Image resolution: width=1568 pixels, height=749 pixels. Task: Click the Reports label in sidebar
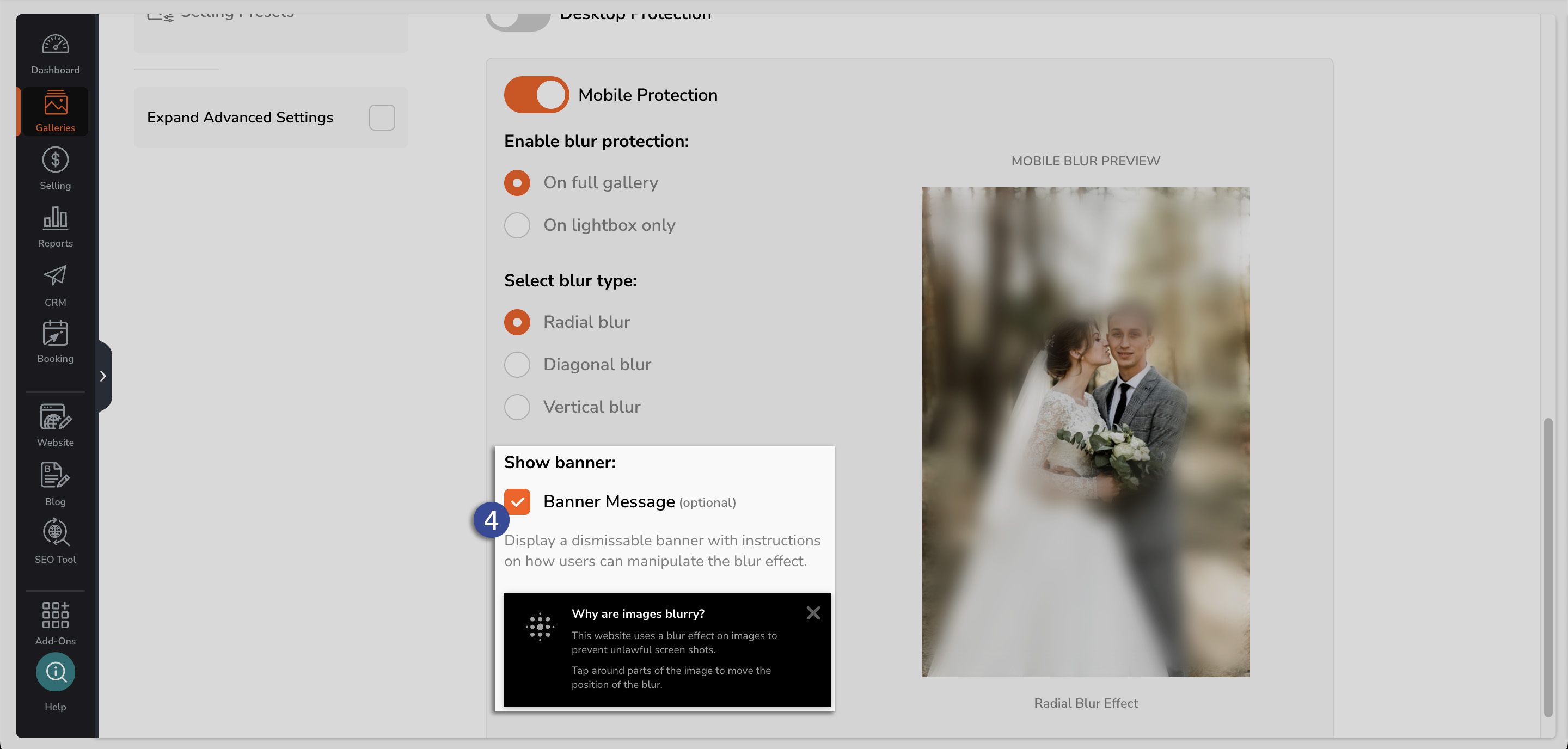click(x=56, y=243)
